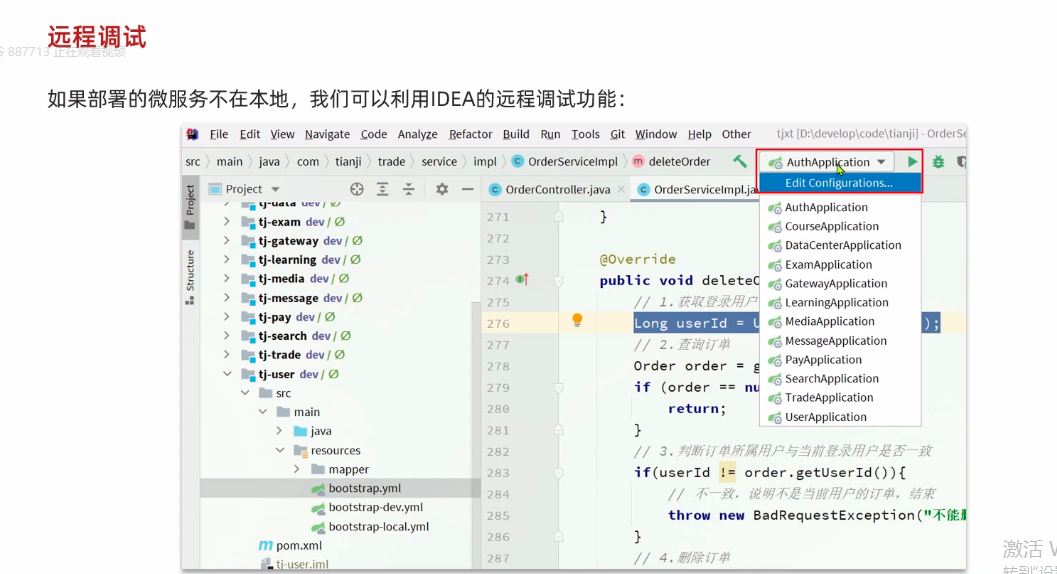Select PayApplication configuration

(840, 360)
